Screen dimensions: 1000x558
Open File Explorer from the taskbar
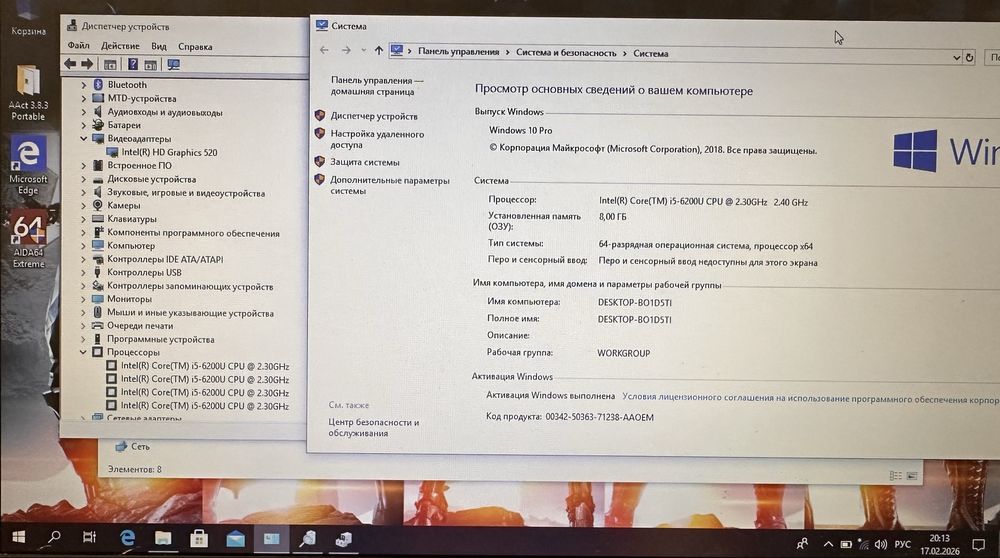(x=163, y=539)
